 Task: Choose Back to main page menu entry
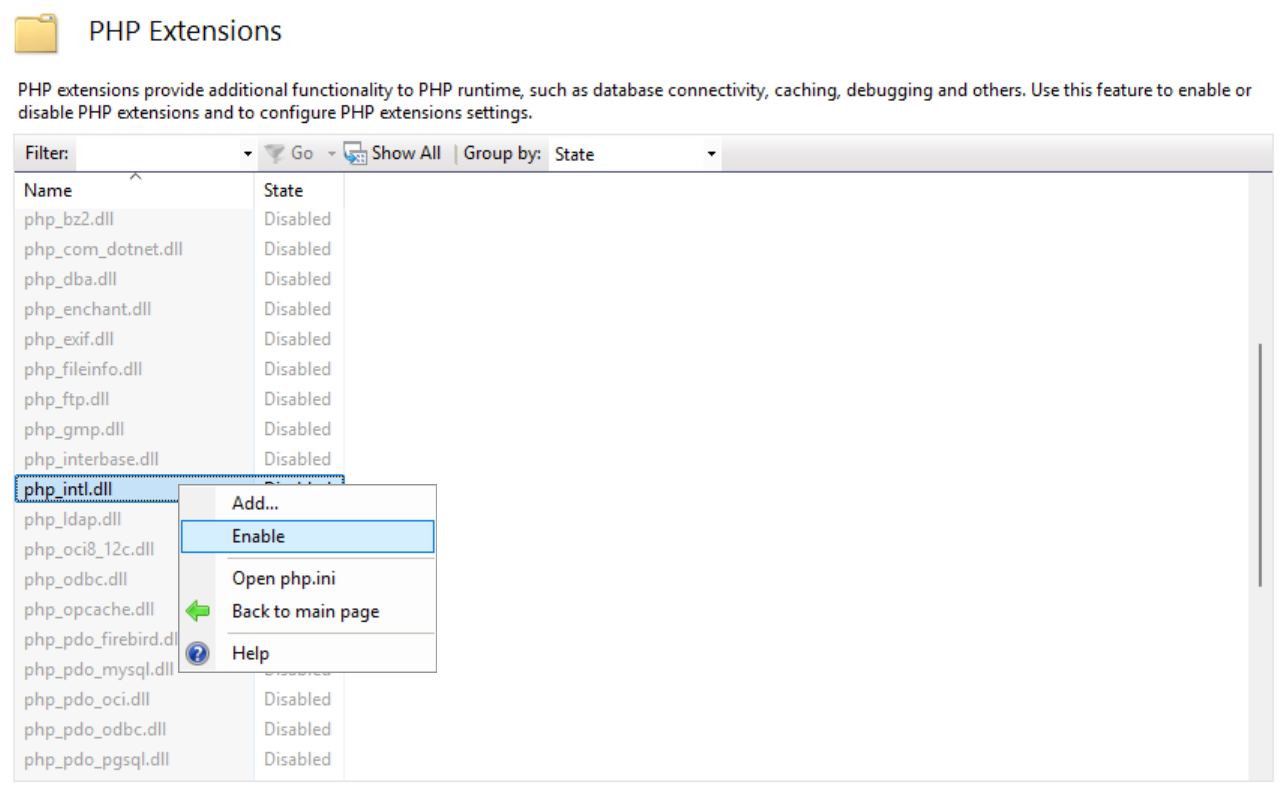(x=307, y=611)
